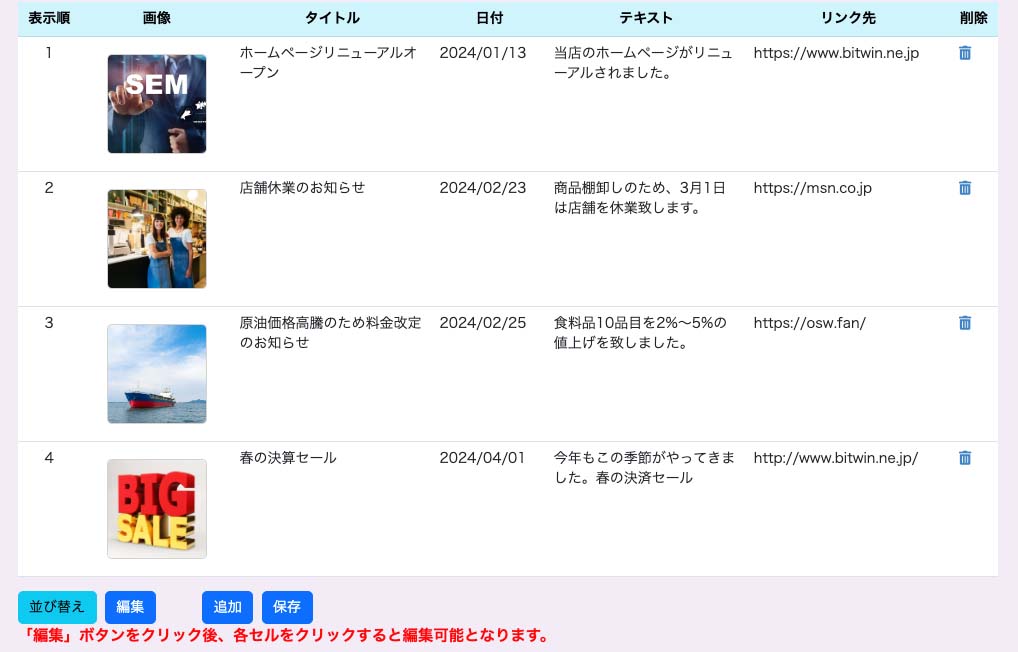1018x652 pixels.
Task: Click the SEM thumbnail image
Action: (157, 104)
